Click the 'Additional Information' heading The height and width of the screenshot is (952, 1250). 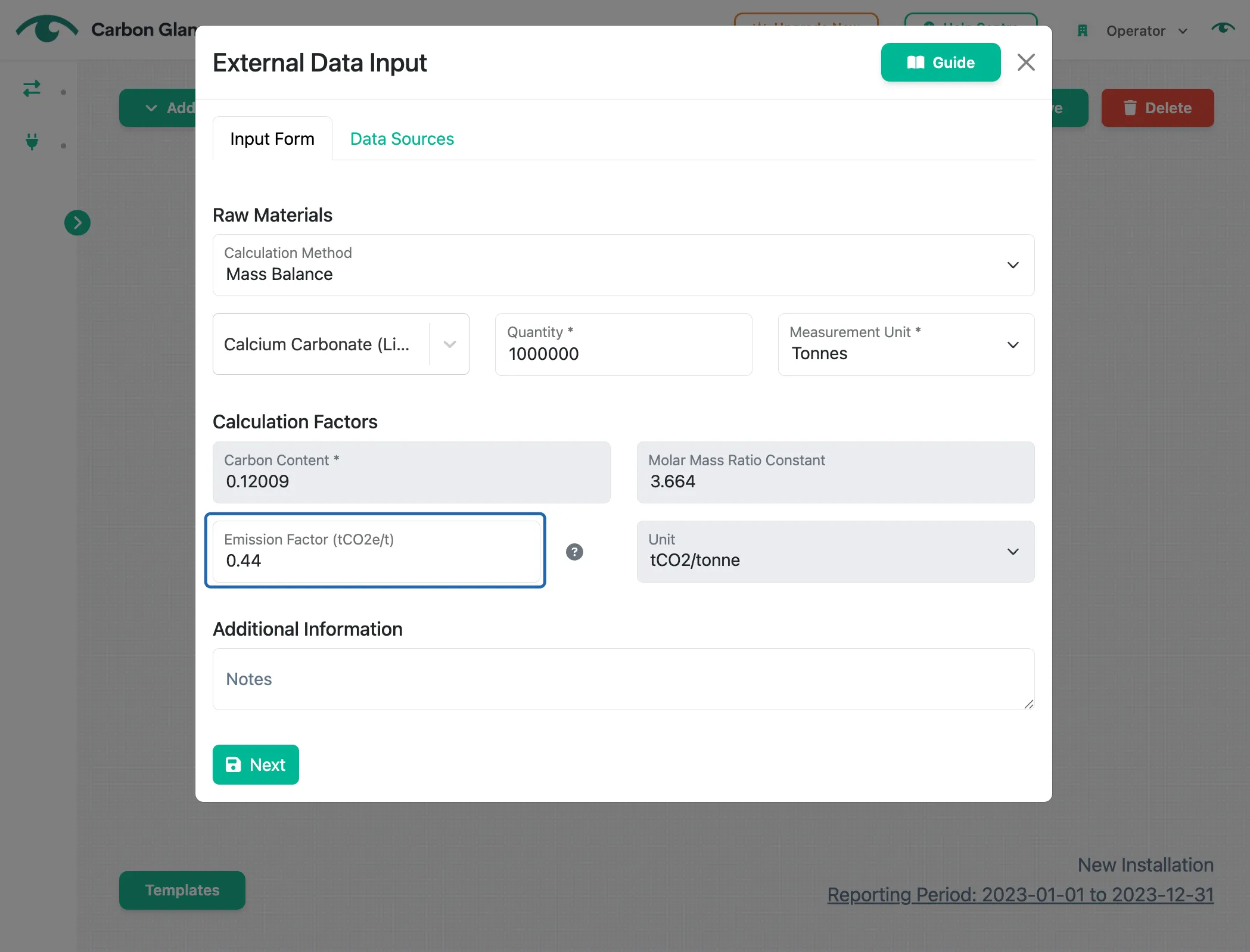pyautogui.click(x=307, y=629)
